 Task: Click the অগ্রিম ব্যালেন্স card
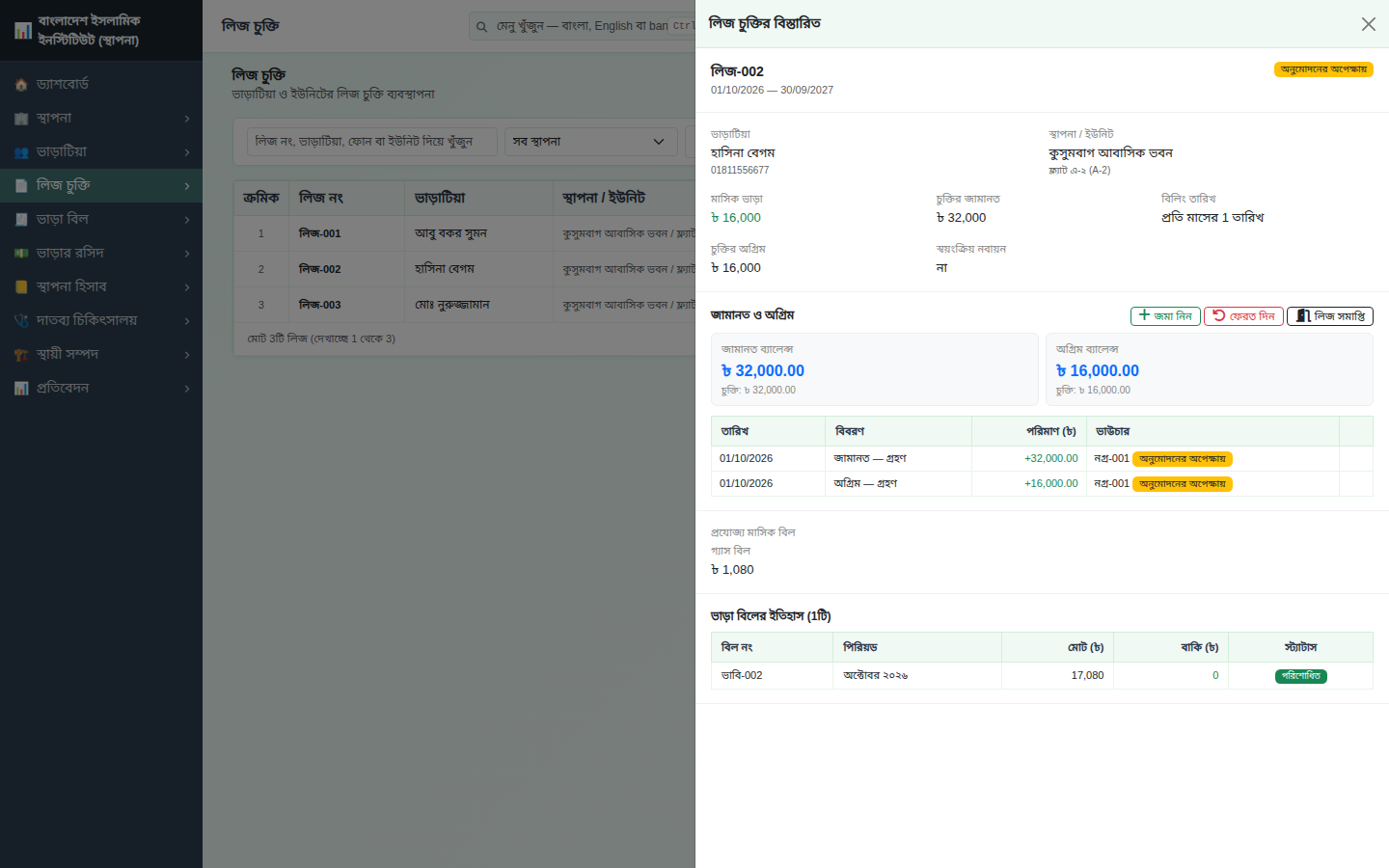[x=1210, y=369]
